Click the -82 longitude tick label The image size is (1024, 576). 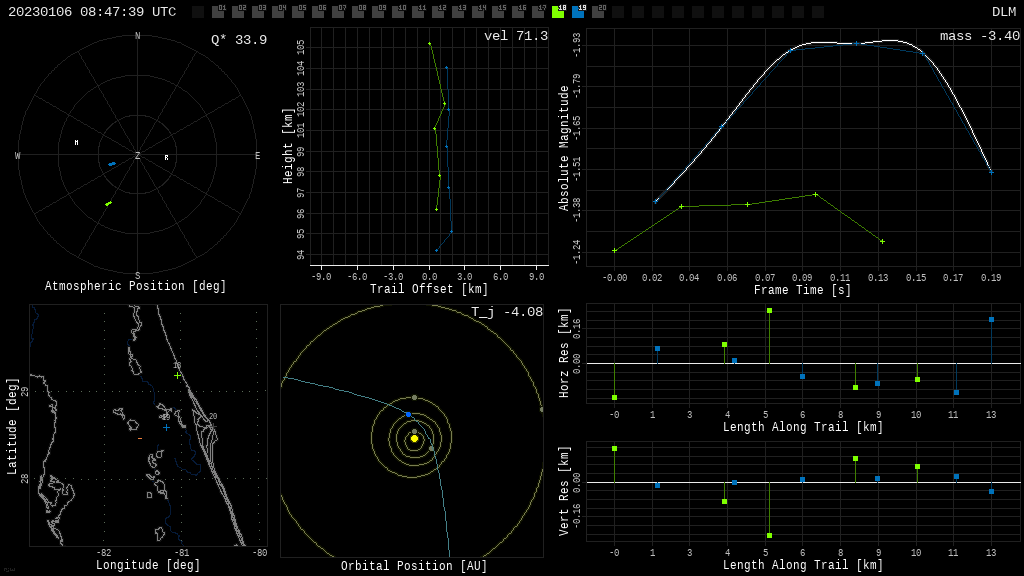click(x=103, y=552)
